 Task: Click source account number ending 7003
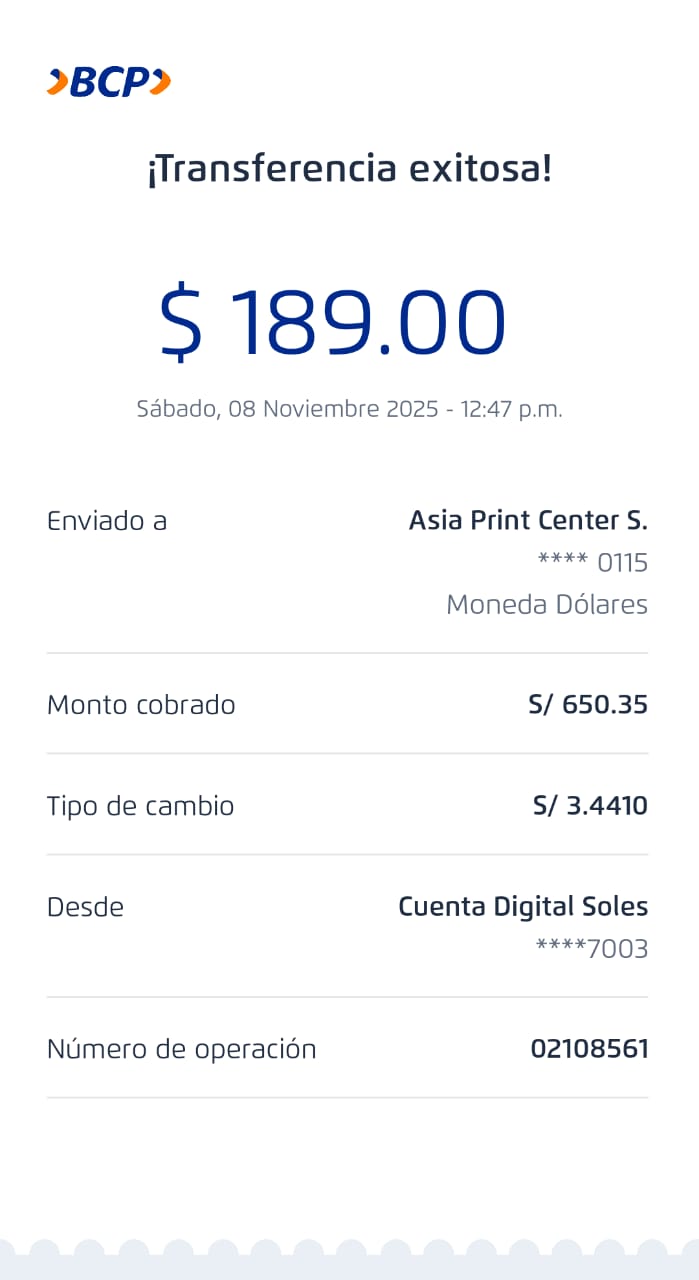pos(592,949)
